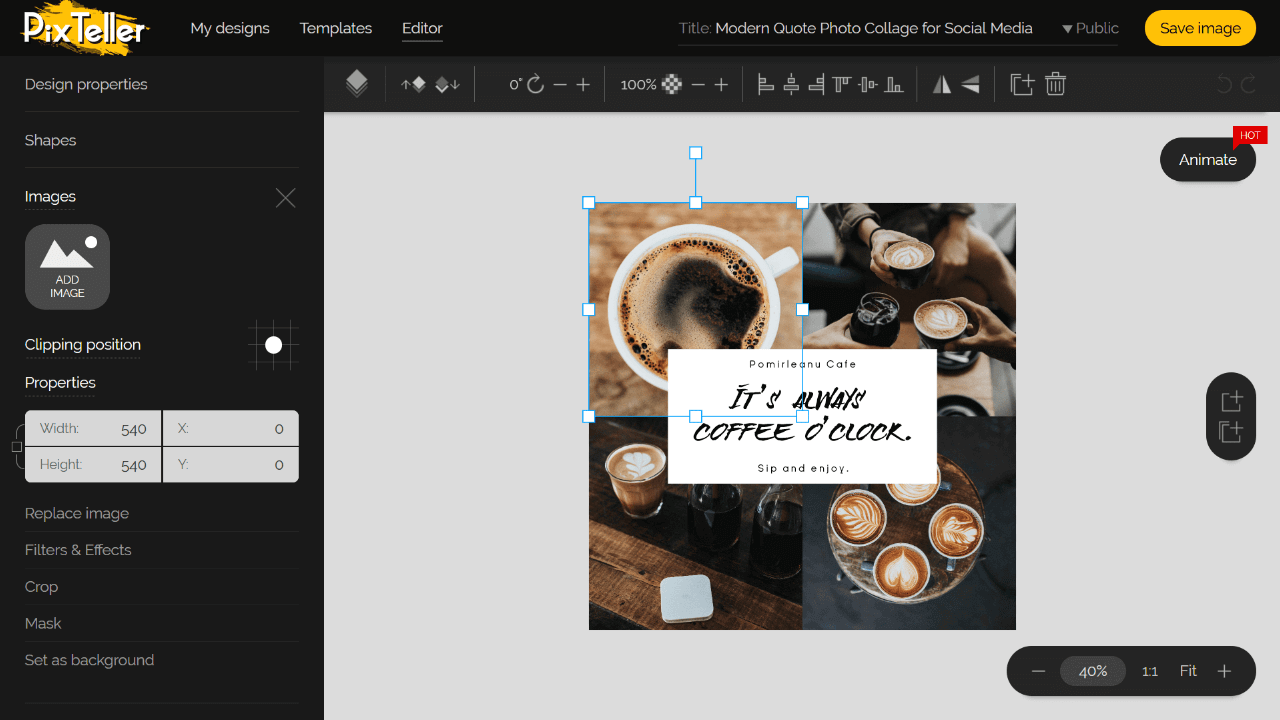Select the Editor tab
The height and width of the screenshot is (720, 1280).
click(422, 28)
